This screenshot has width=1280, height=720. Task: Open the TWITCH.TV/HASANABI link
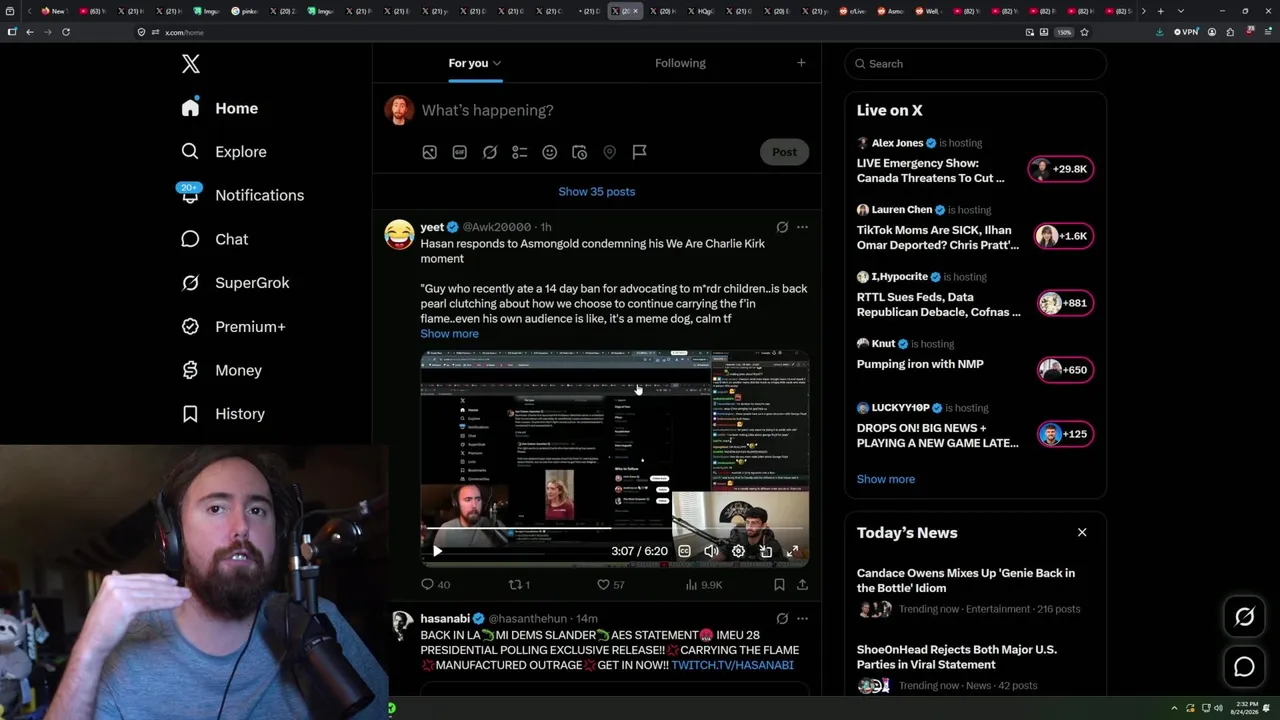[x=732, y=665]
